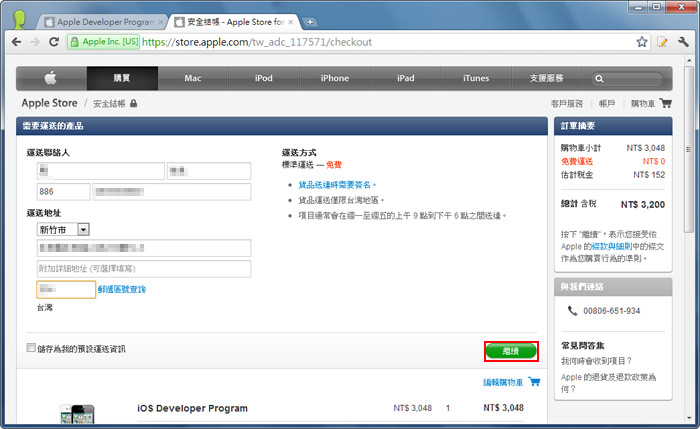Open the Mac nav item

(193, 78)
